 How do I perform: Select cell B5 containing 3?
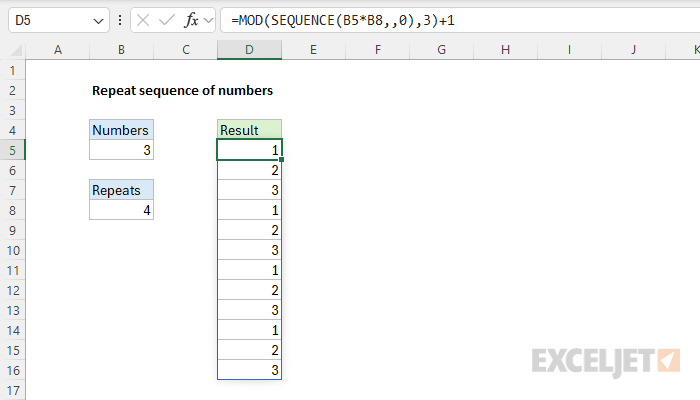tap(121, 150)
